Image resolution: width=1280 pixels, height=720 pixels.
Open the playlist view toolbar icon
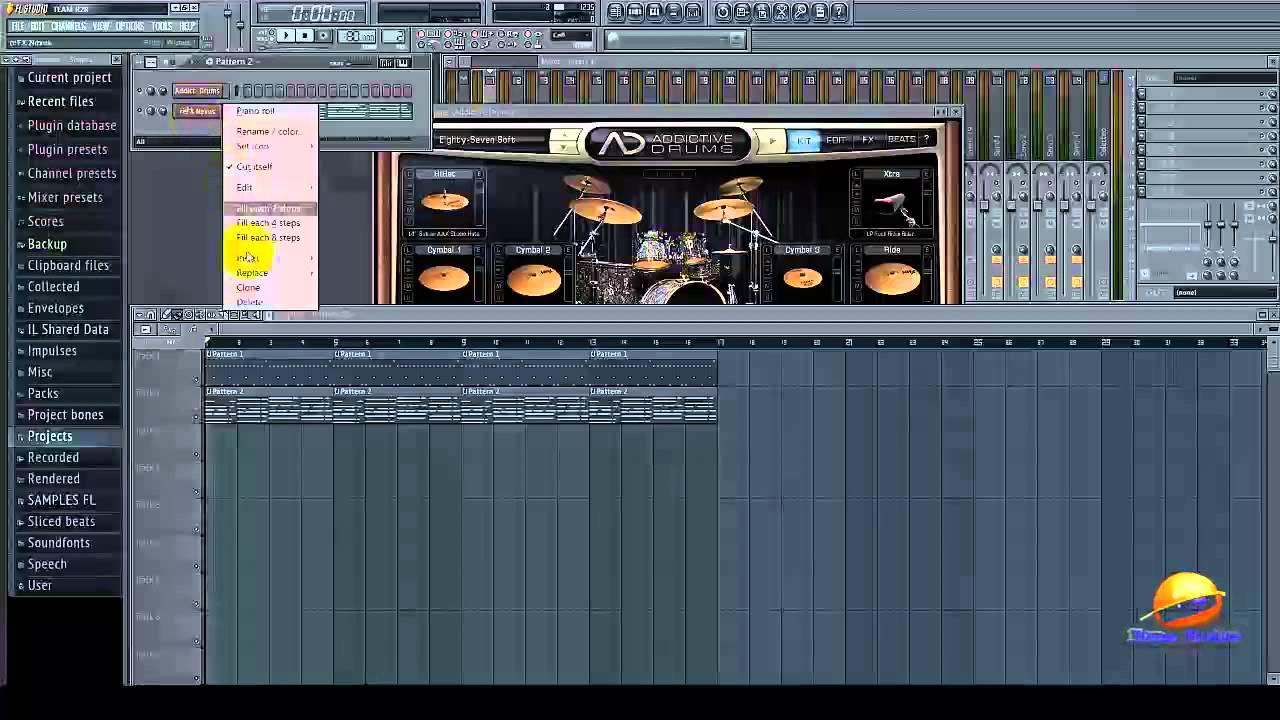[x=615, y=12]
